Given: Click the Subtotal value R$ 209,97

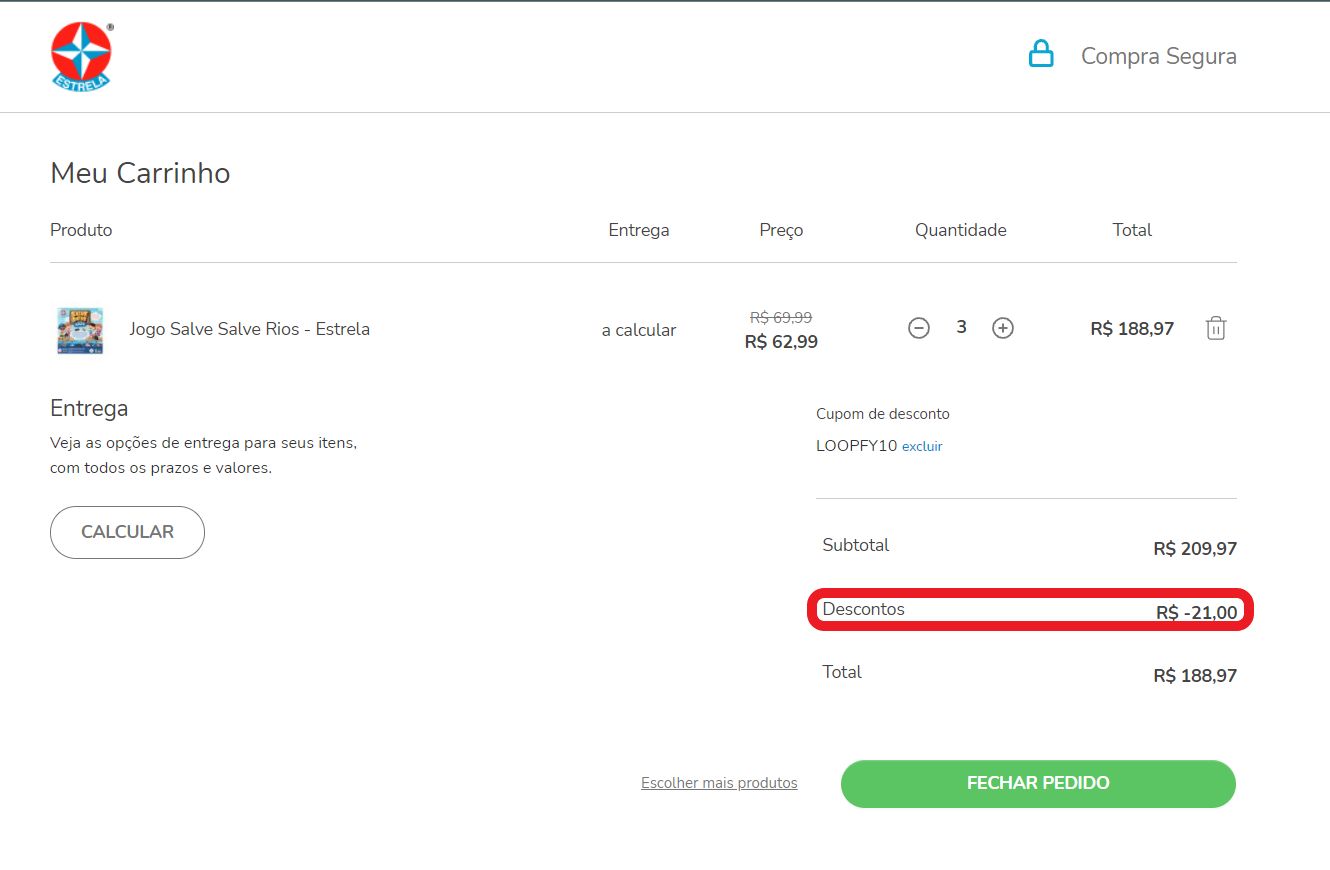Looking at the screenshot, I should click(1195, 549).
